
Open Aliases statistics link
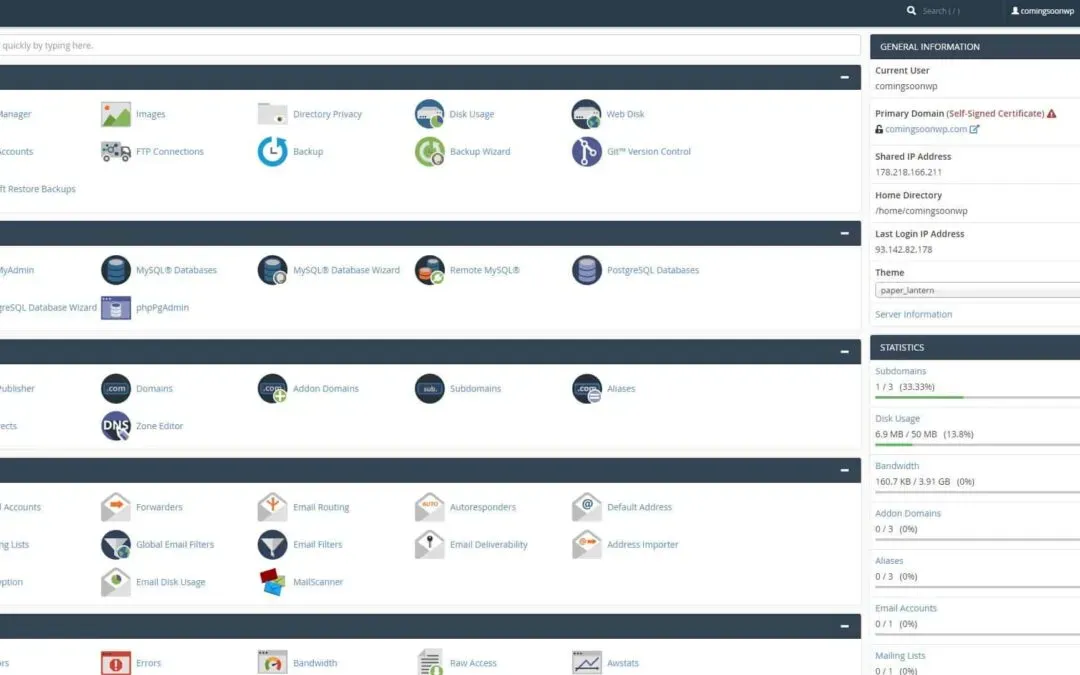pyautogui.click(x=889, y=561)
